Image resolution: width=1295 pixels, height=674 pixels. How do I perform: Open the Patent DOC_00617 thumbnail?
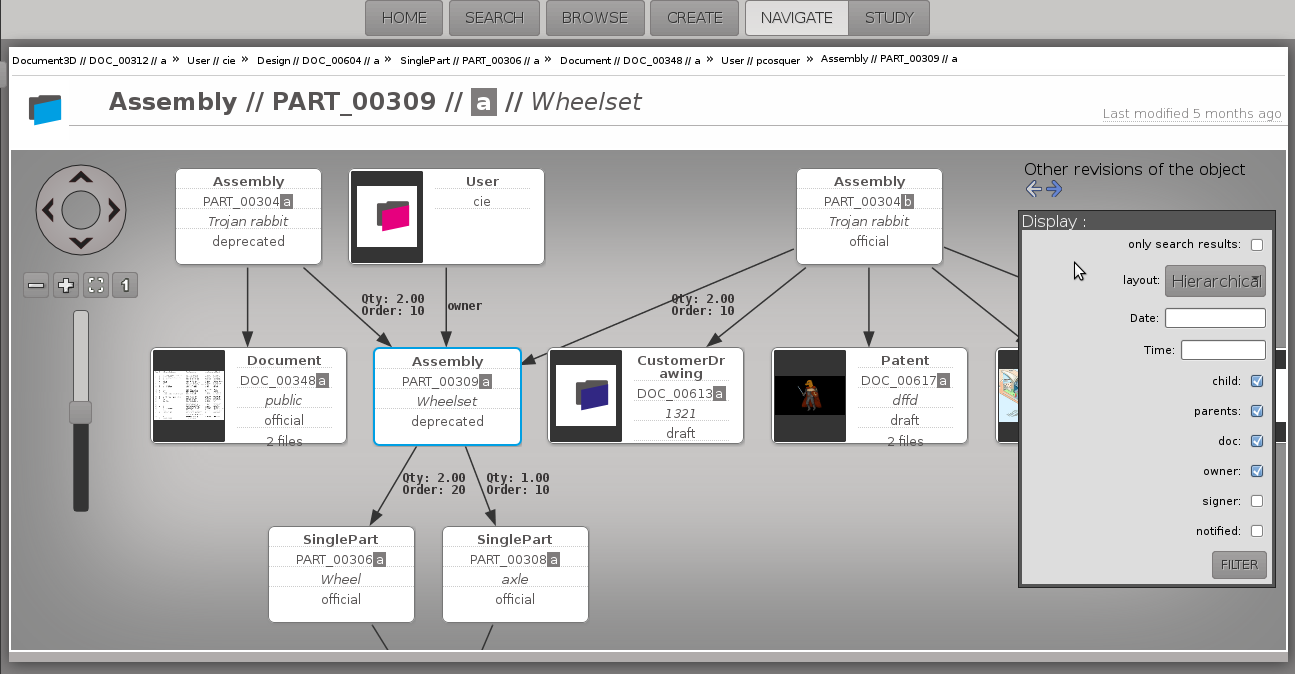pos(810,395)
